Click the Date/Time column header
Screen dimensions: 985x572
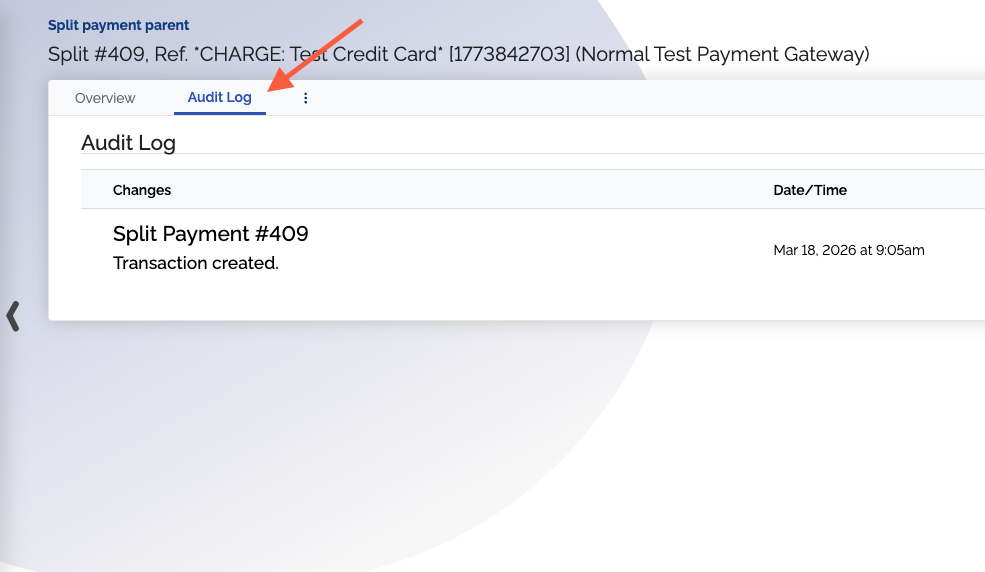(x=810, y=190)
